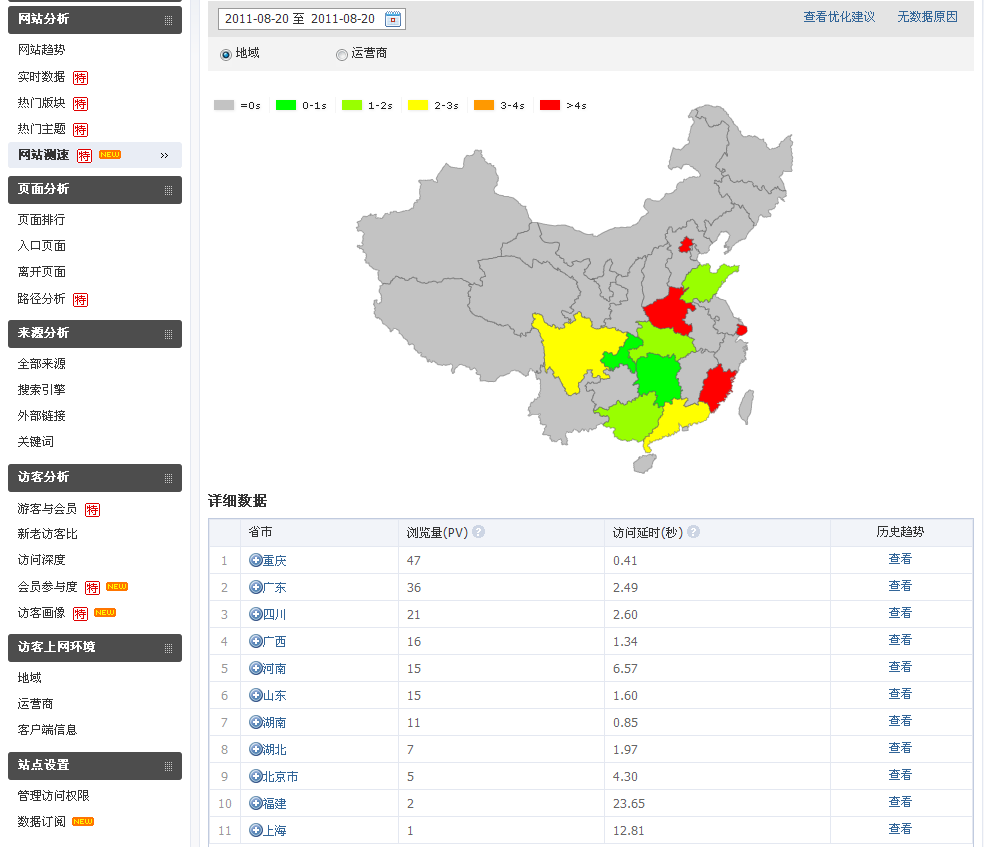984x847 pixels.
Task: Click the 特 badge next to 热门版块
Action: click(80, 104)
